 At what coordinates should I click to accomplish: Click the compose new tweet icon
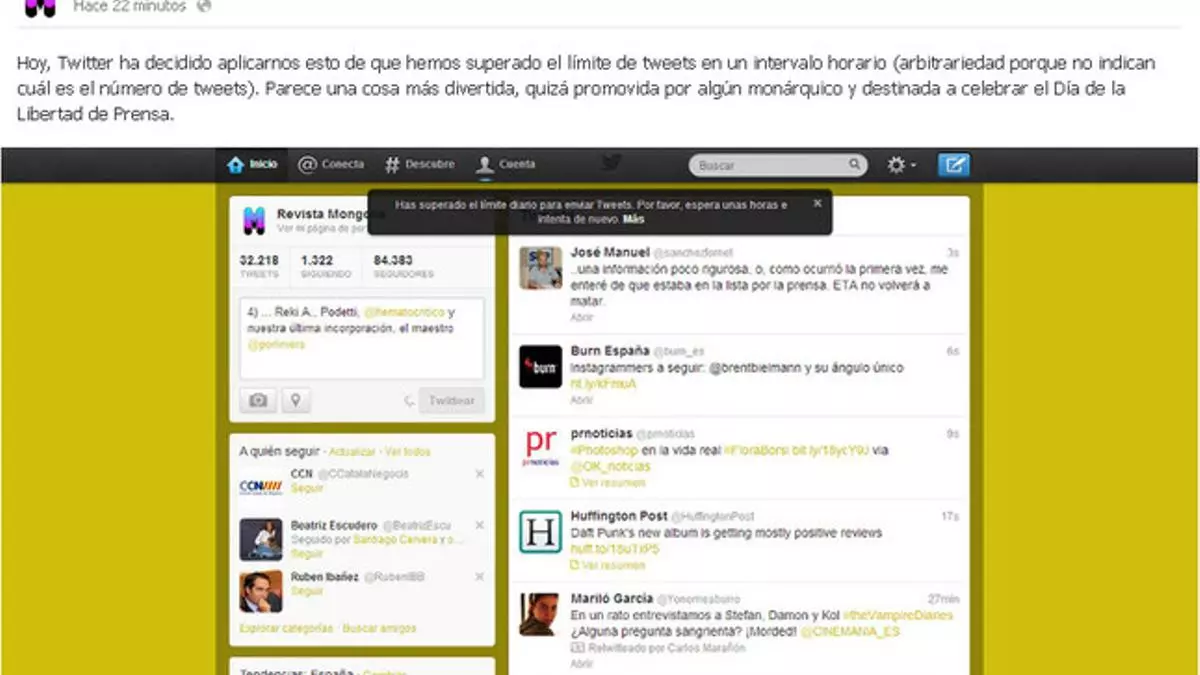[x=953, y=165]
